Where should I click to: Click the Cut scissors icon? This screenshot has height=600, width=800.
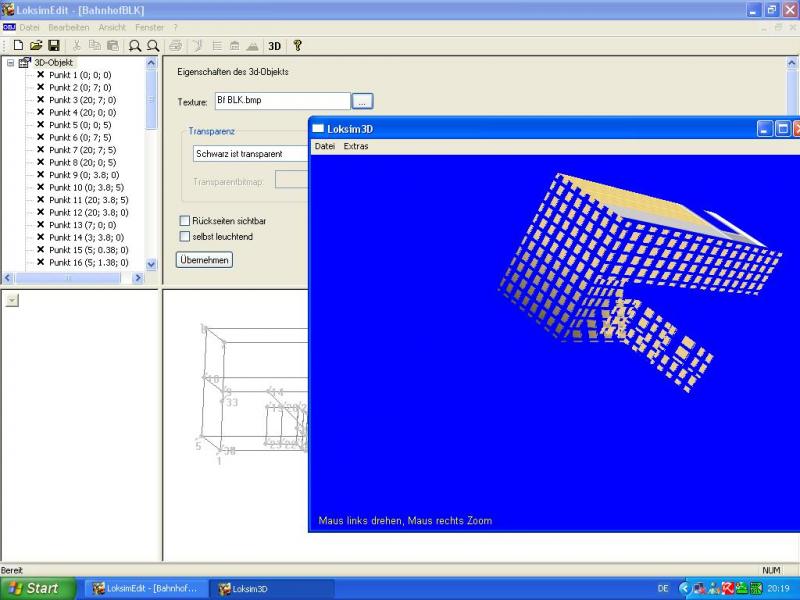click(x=77, y=45)
